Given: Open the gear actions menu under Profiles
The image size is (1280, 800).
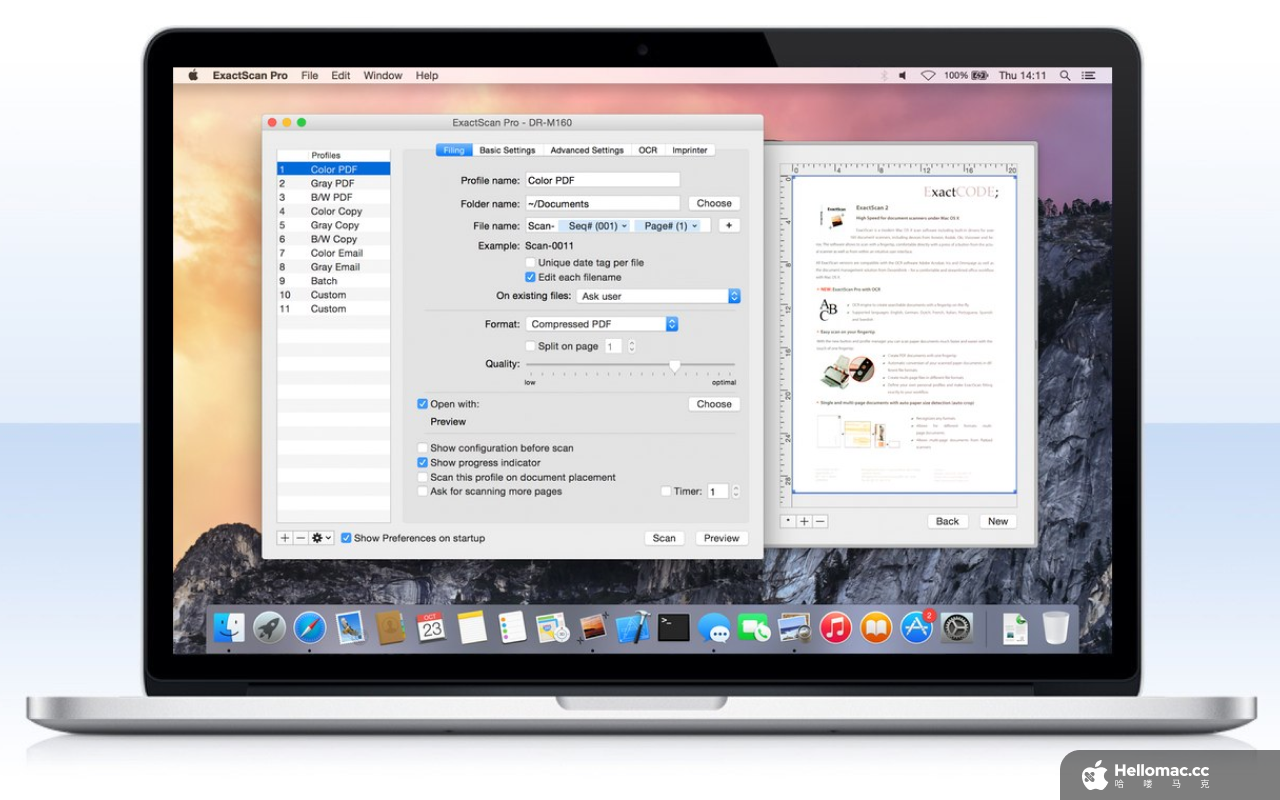Looking at the screenshot, I should [x=321, y=538].
